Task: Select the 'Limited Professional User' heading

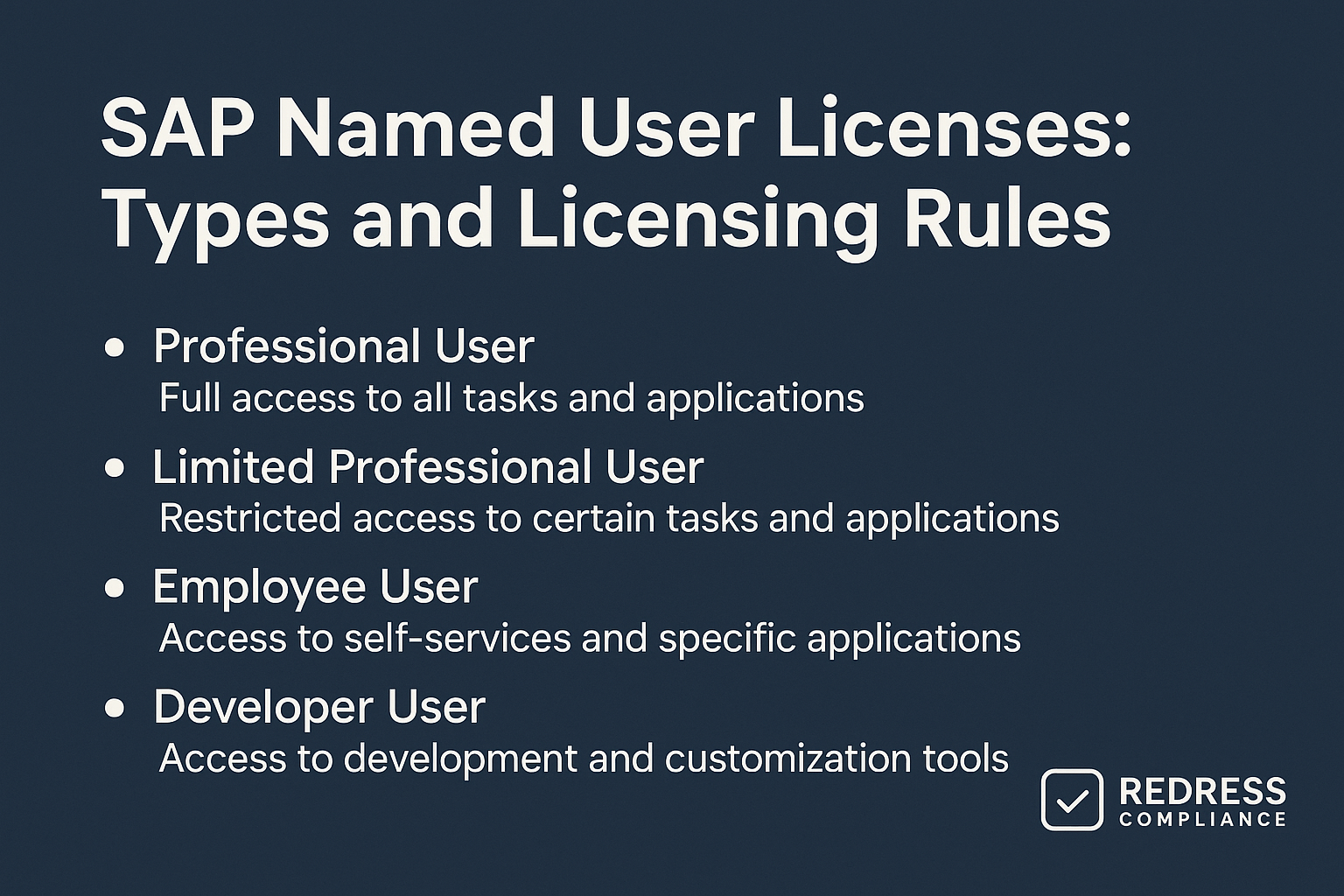Action: pos(427,466)
